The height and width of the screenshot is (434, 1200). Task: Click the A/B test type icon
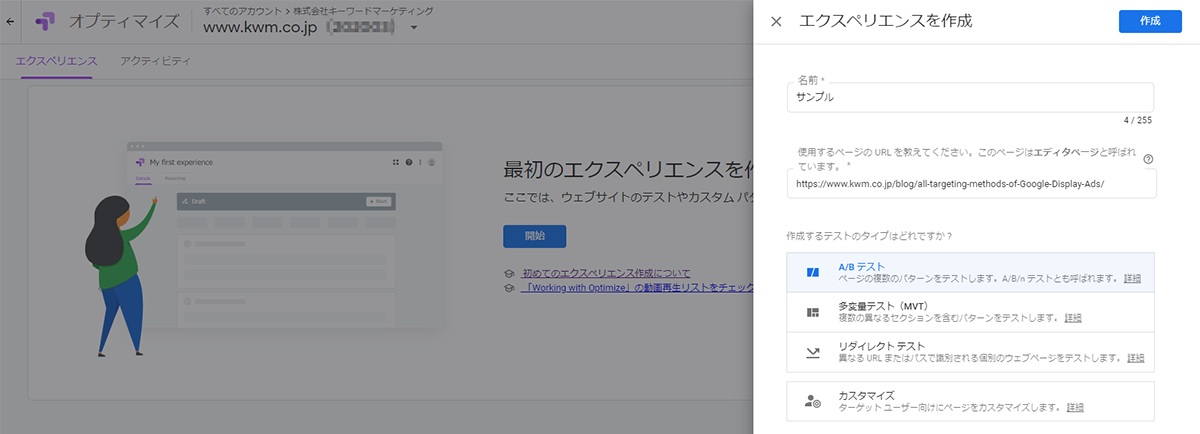[x=813, y=272]
